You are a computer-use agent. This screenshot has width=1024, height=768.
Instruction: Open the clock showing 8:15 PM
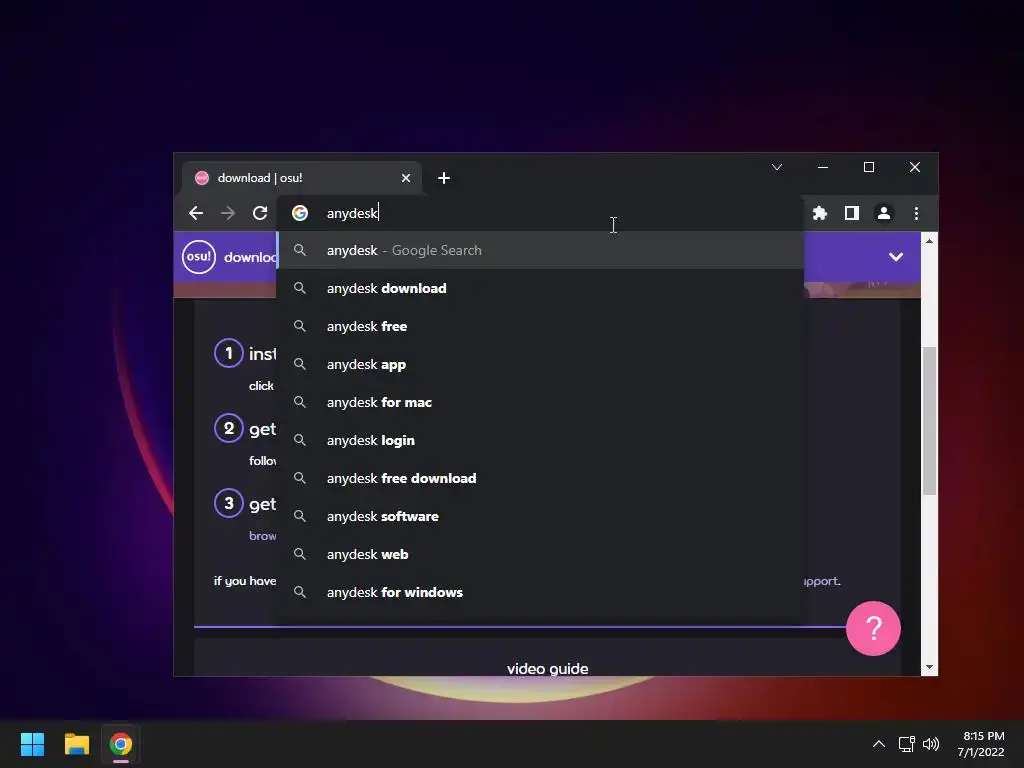[981, 744]
